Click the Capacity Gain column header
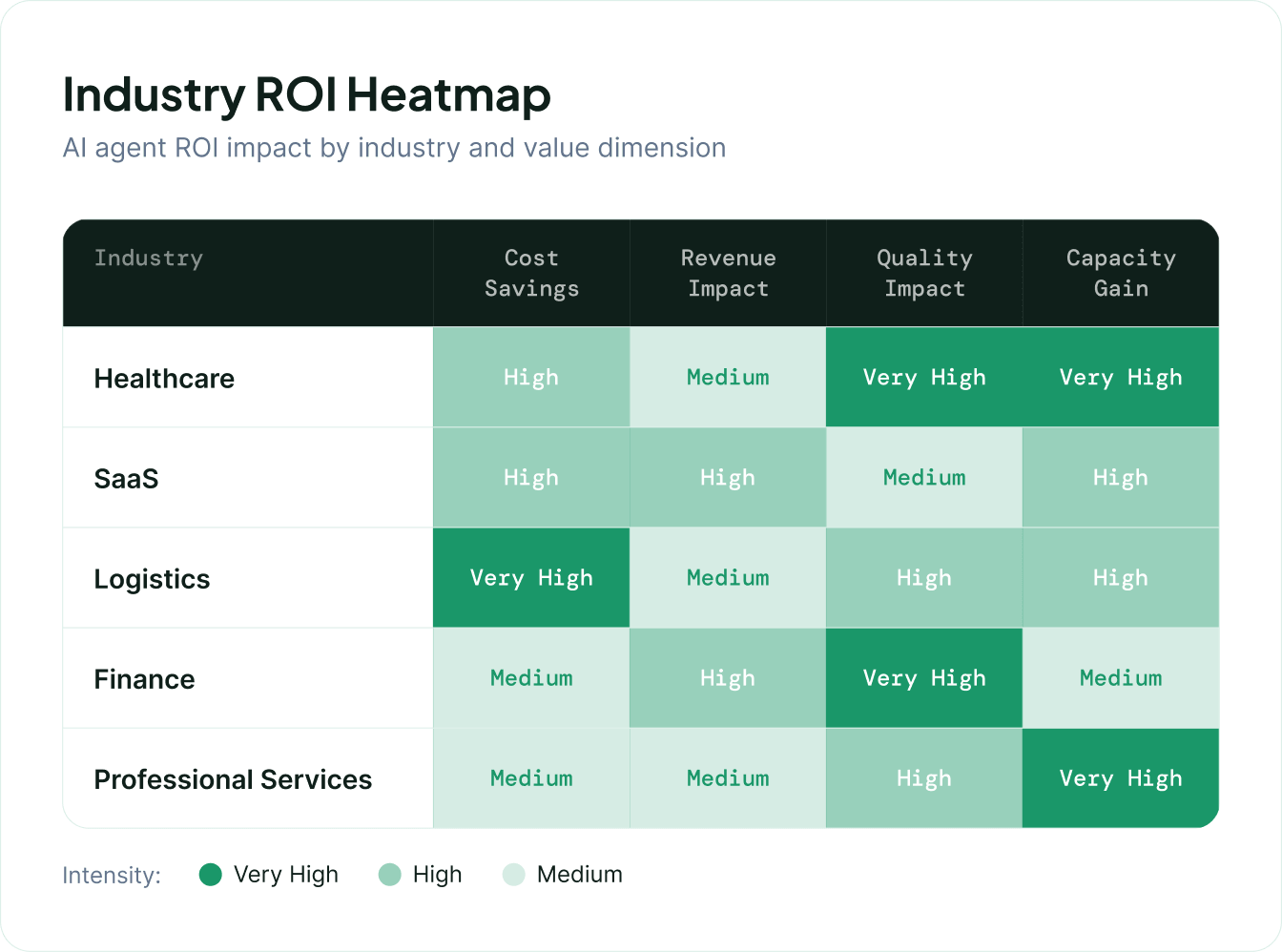The image size is (1282, 952). tap(1121, 273)
